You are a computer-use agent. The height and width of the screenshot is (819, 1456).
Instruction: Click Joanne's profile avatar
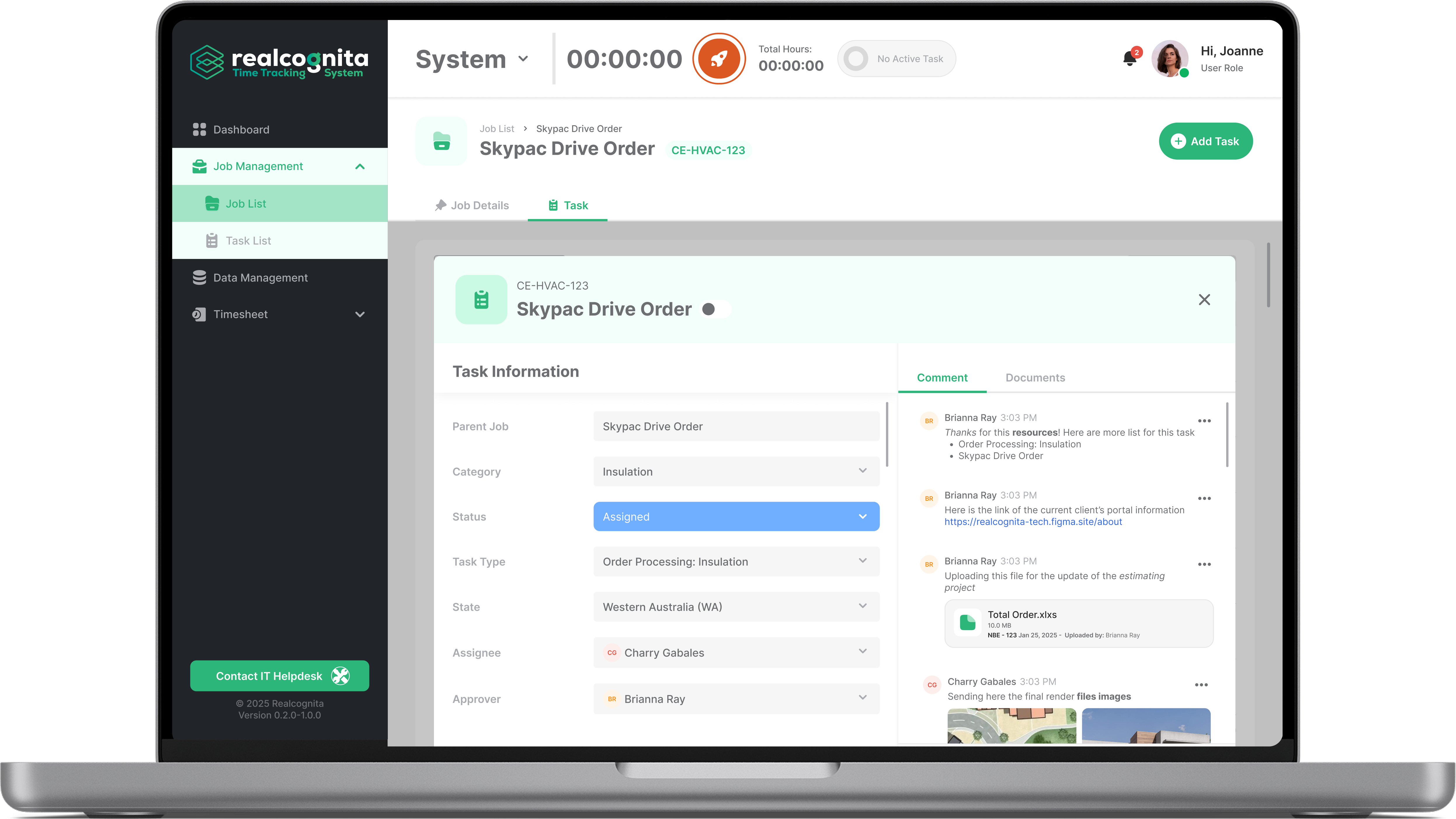[x=1170, y=58]
